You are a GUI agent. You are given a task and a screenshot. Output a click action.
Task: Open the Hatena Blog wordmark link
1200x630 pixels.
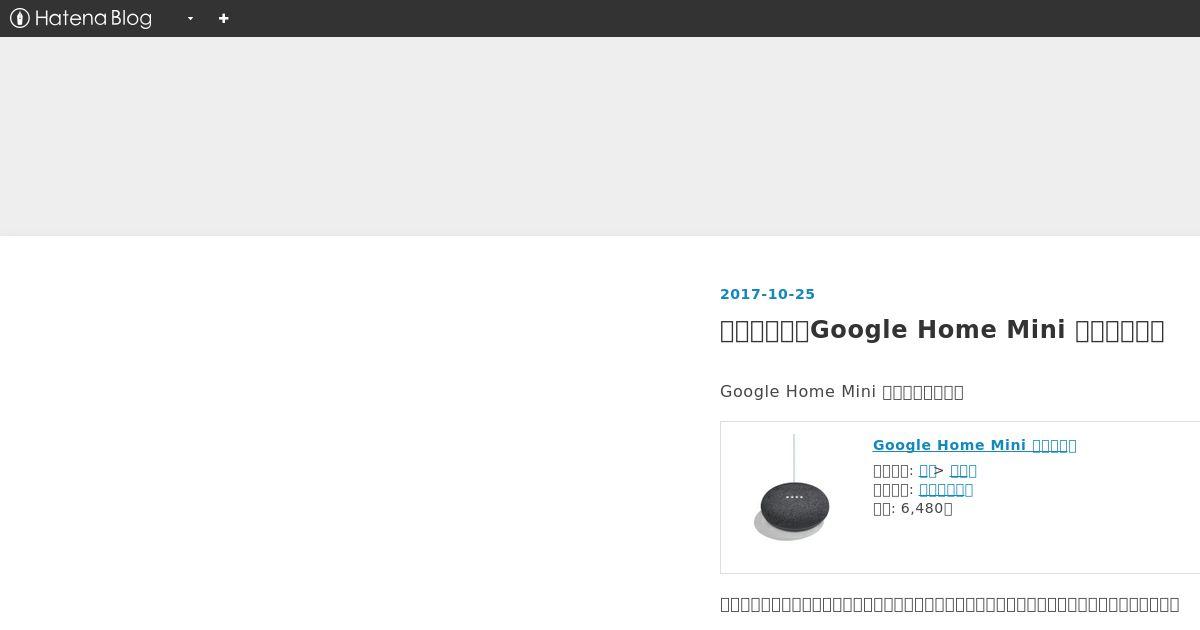pos(93,18)
